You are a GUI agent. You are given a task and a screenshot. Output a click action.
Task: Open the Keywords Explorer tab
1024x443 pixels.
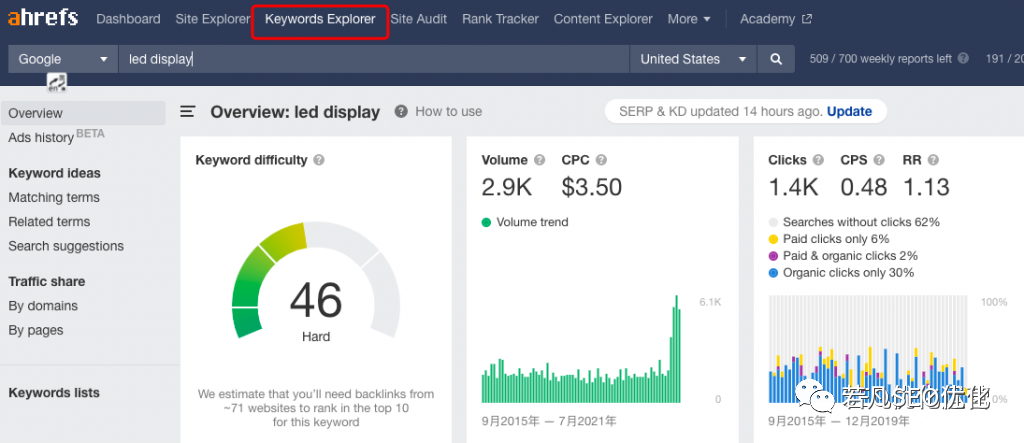(320, 19)
